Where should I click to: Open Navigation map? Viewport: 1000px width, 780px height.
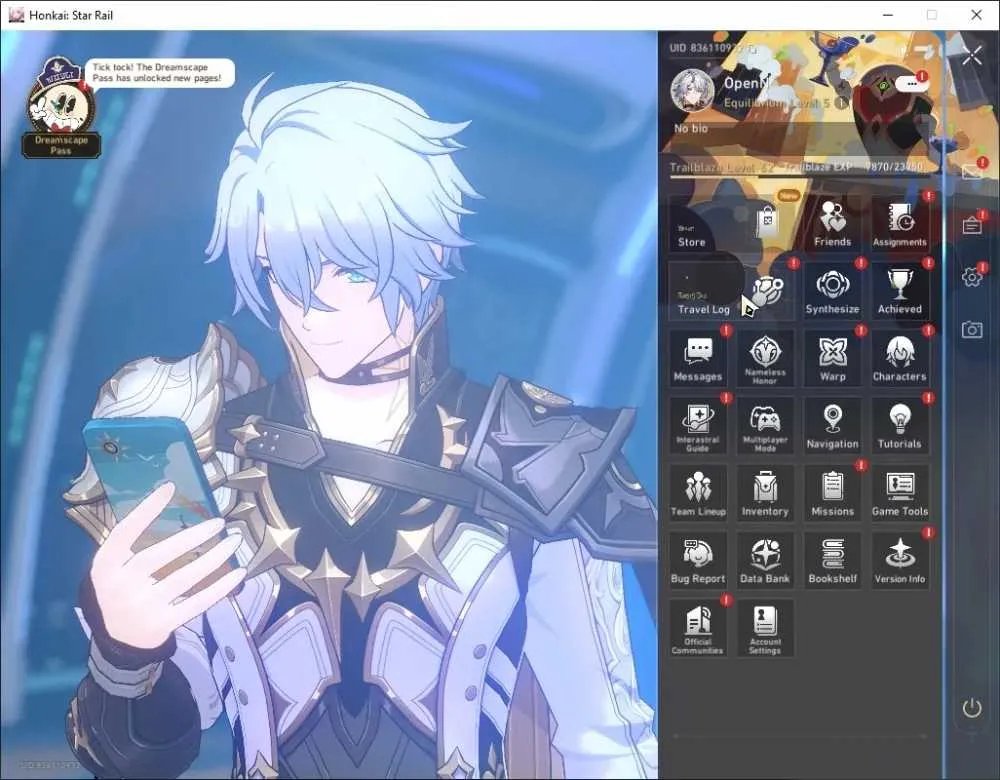click(x=832, y=426)
